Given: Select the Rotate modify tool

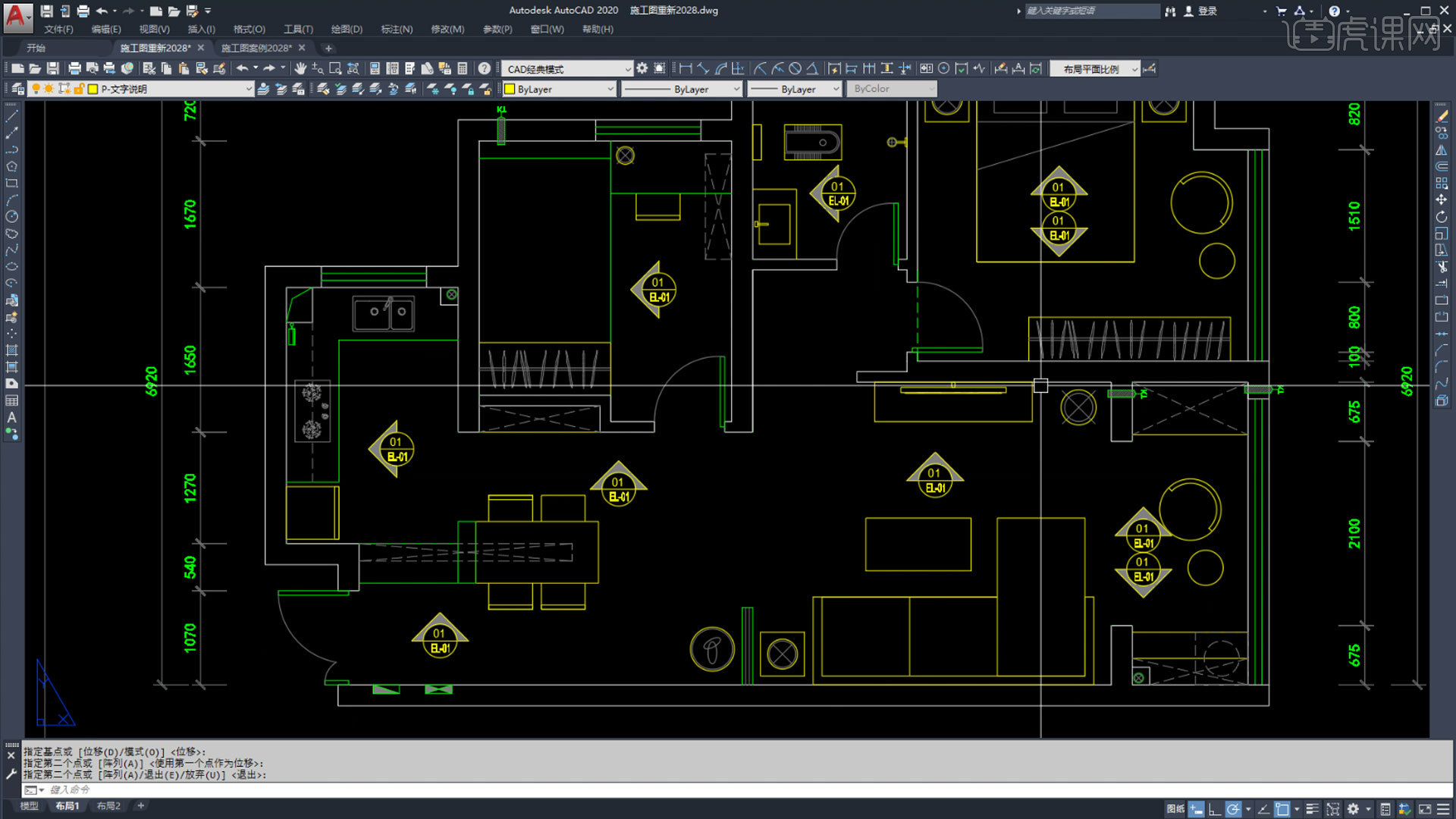Looking at the screenshot, I should click(1442, 217).
